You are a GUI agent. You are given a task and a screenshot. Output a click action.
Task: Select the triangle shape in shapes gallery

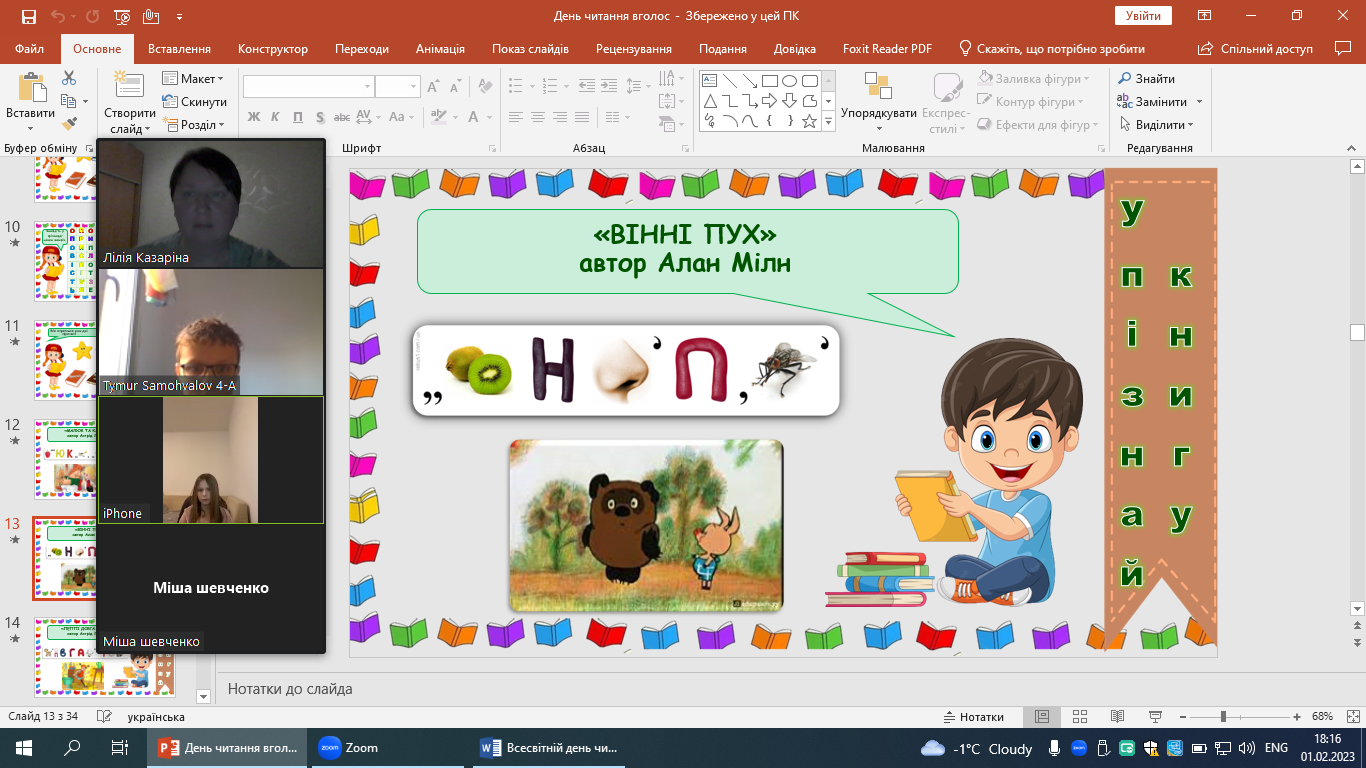coord(709,101)
